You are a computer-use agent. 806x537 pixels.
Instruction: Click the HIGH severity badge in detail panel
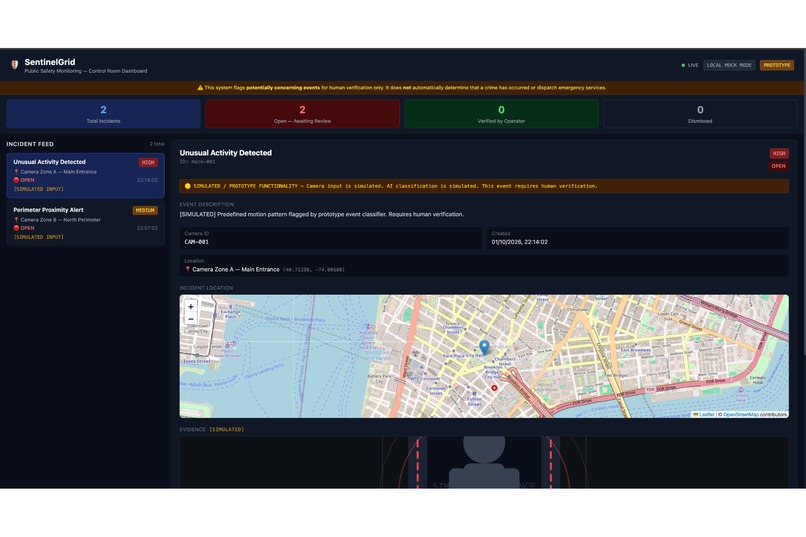coord(779,153)
